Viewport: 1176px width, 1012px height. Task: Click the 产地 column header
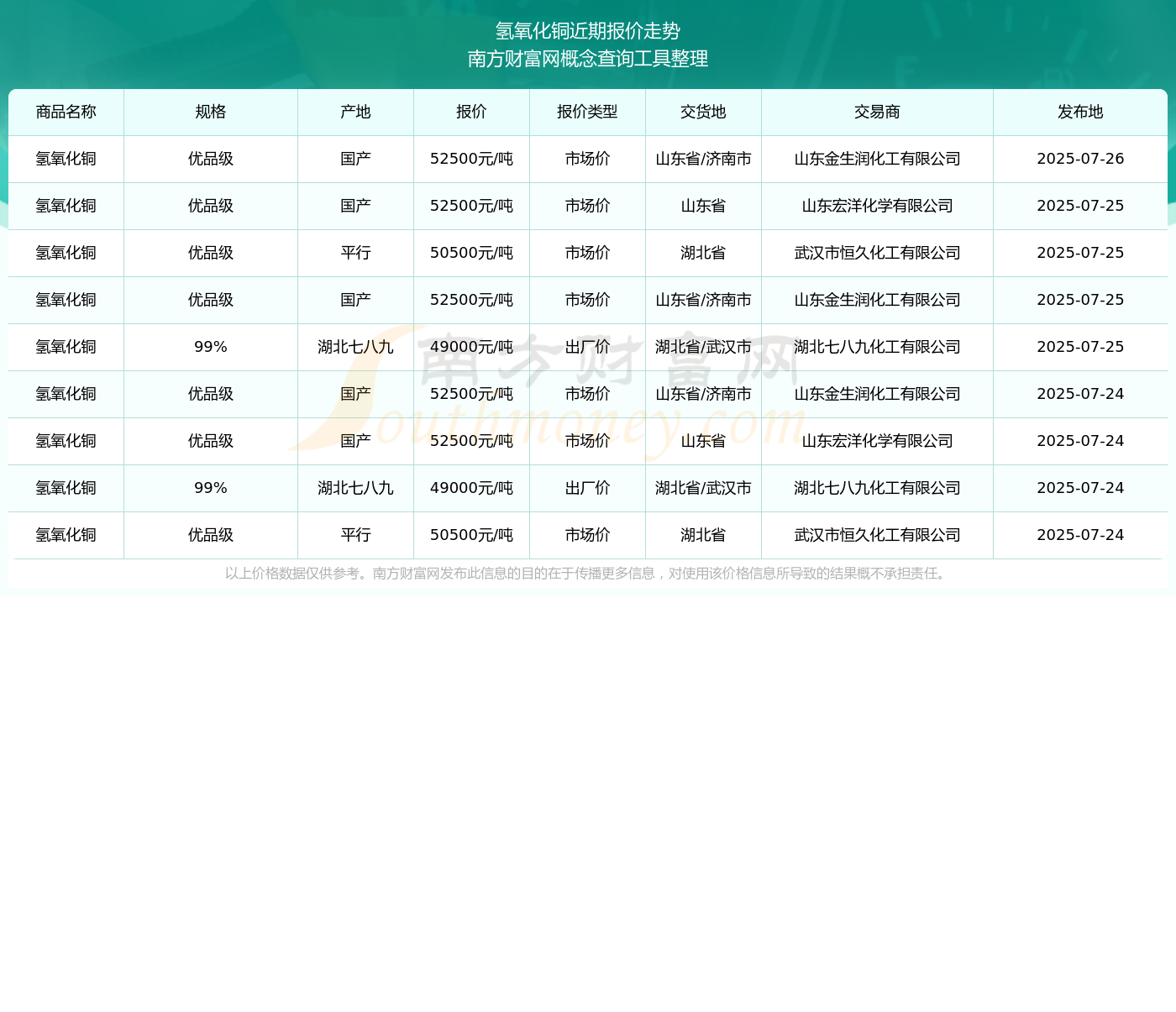pos(356,112)
